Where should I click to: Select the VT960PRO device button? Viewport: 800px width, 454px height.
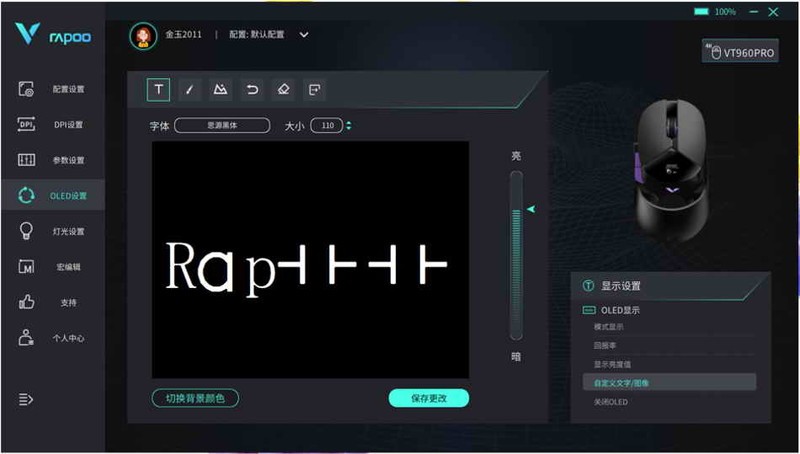pyautogui.click(x=740, y=51)
